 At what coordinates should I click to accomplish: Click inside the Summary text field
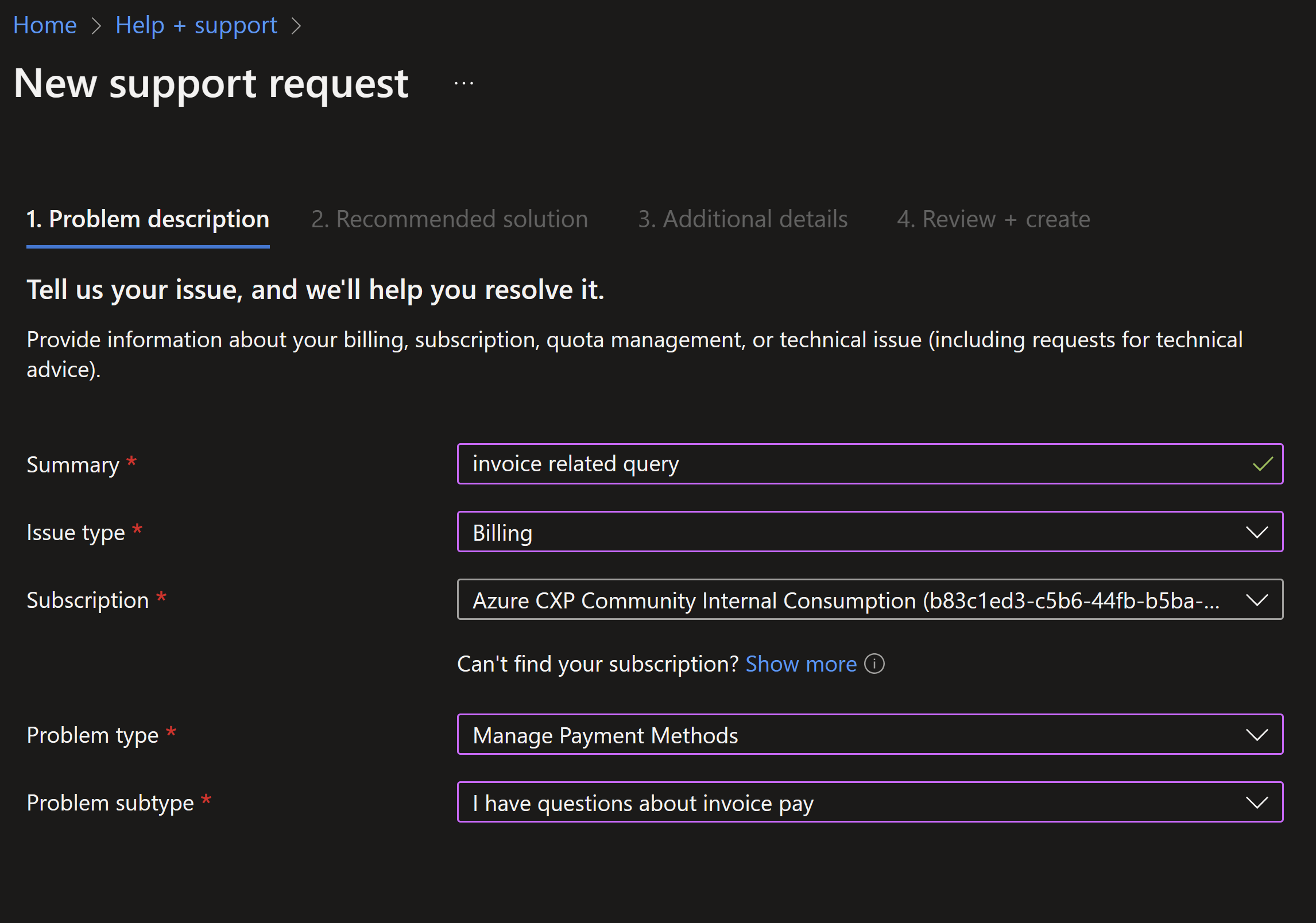(x=804, y=464)
